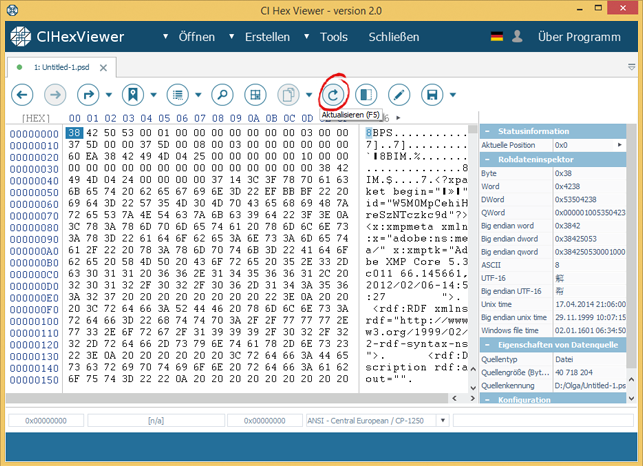The image size is (643, 466).
Task: Click the user profile icon
Action: pos(517,37)
